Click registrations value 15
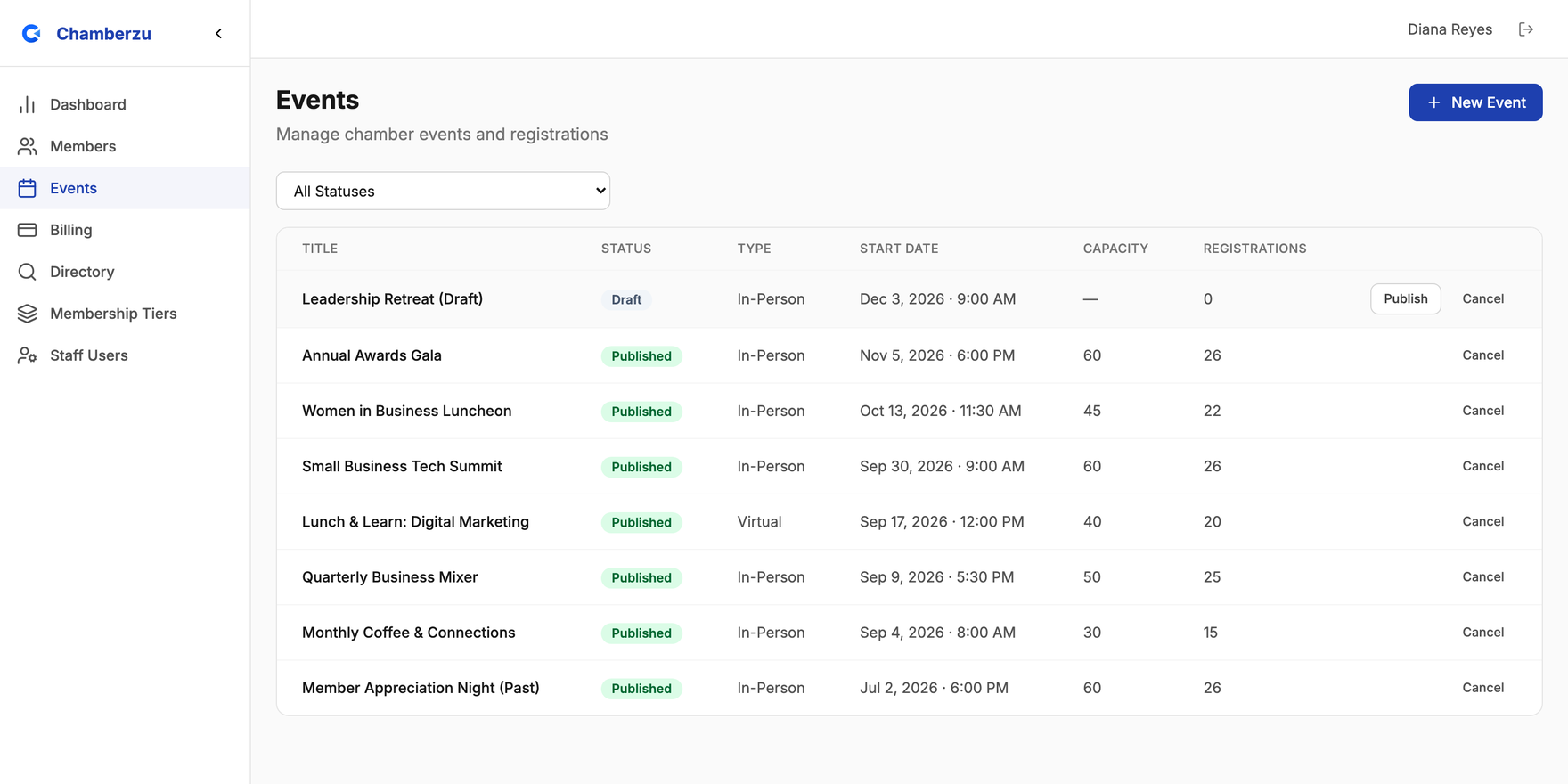 coord(1211,633)
